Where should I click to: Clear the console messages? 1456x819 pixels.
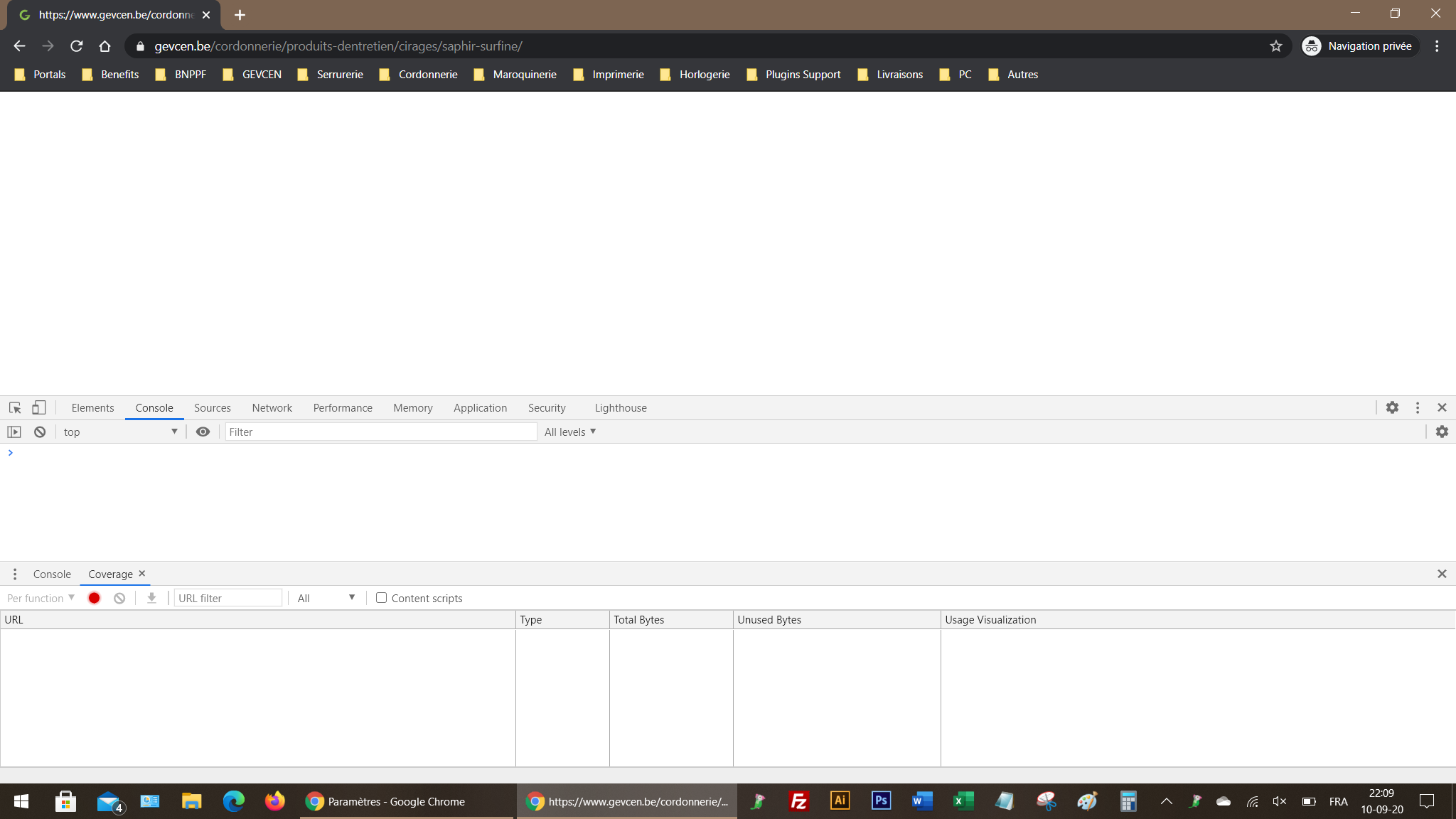[39, 432]
